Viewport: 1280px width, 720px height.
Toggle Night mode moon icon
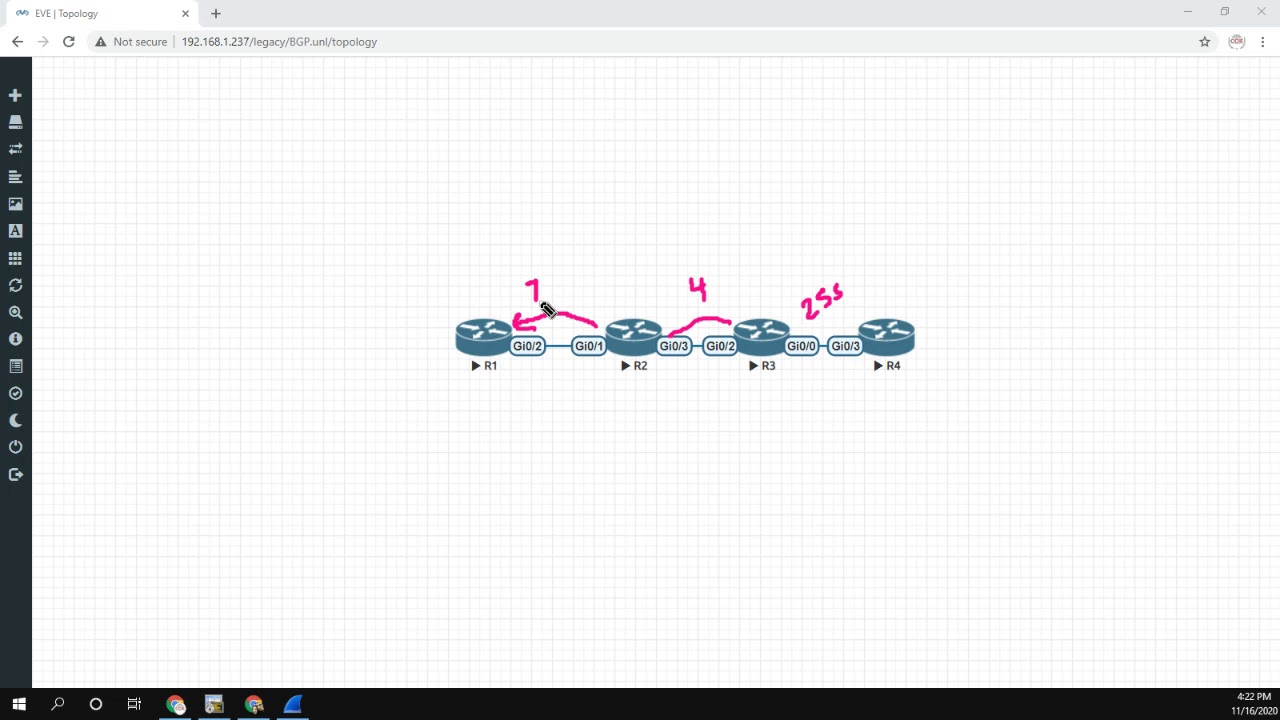pyautogui.click(x=15, y=420)
